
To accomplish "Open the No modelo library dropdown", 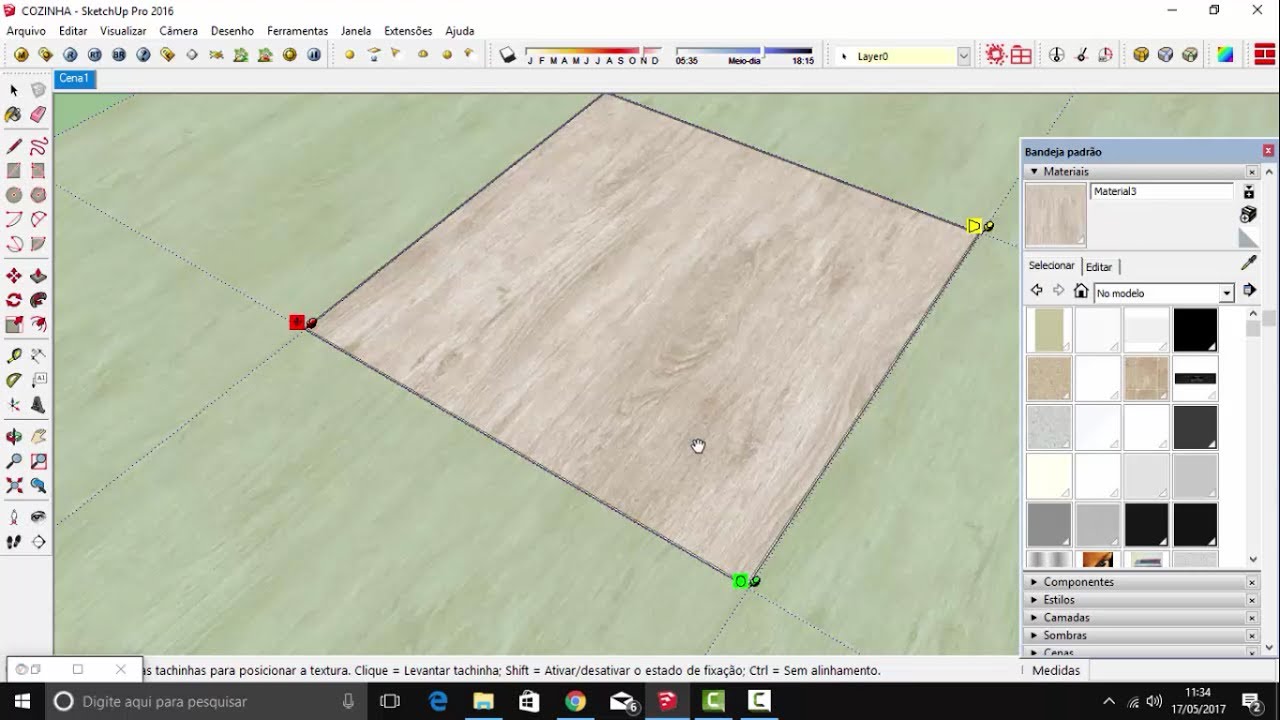I will coord(1227,293).
